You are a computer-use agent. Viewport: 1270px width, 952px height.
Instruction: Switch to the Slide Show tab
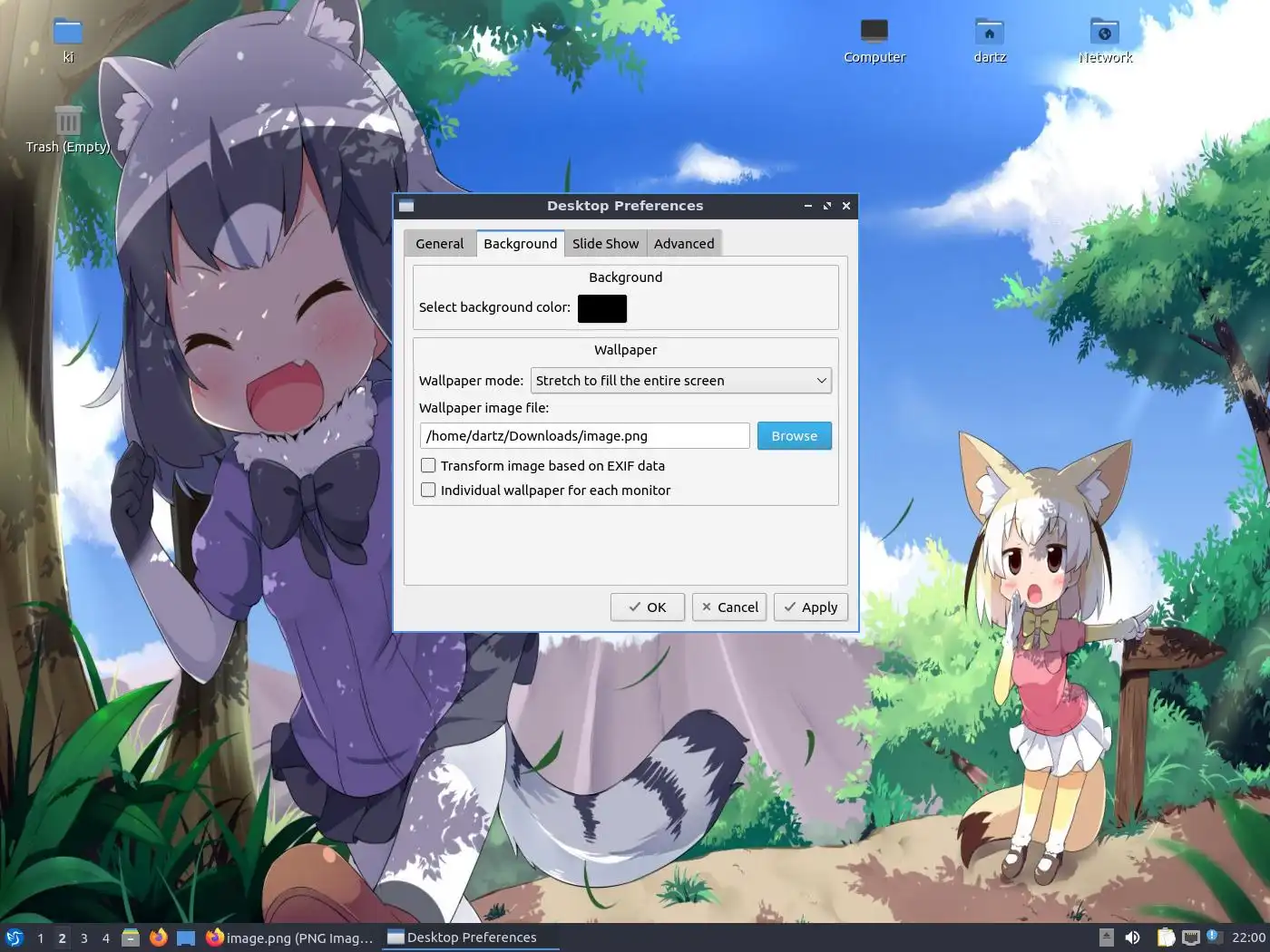tap(606, 243)
